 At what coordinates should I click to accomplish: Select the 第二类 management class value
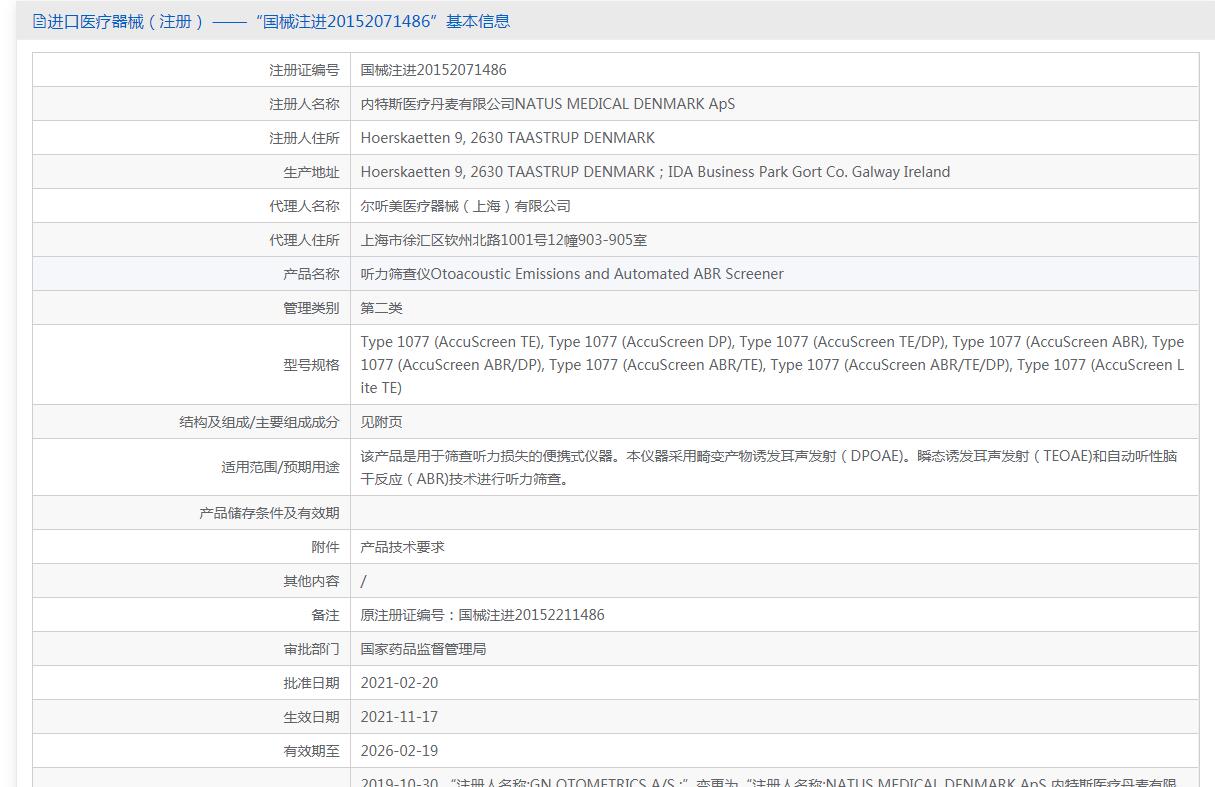click(x=382, y=308)
